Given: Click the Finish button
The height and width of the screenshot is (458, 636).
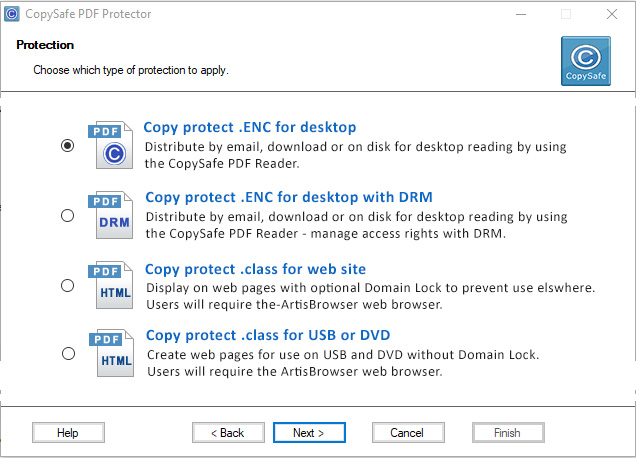Looking at the screenshot, I should tap(508, 433).
